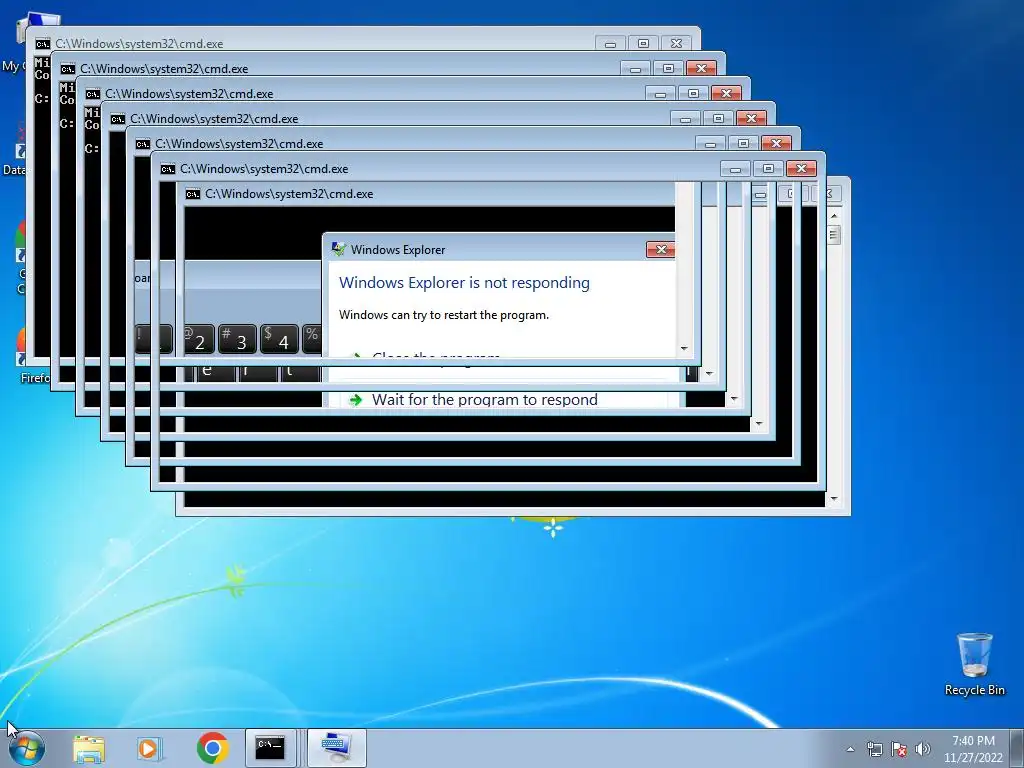Click scrollbar thumb of the widest cmd window
The width and height of the screenshot is (1024, 768).
click(834, 234)
